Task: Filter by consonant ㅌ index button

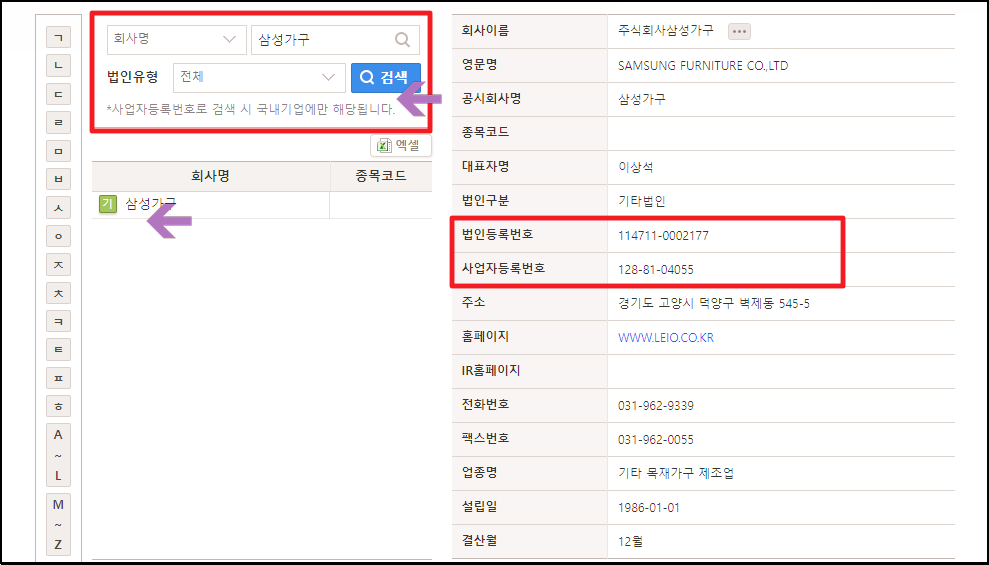Action: click(x=59, y=350)
